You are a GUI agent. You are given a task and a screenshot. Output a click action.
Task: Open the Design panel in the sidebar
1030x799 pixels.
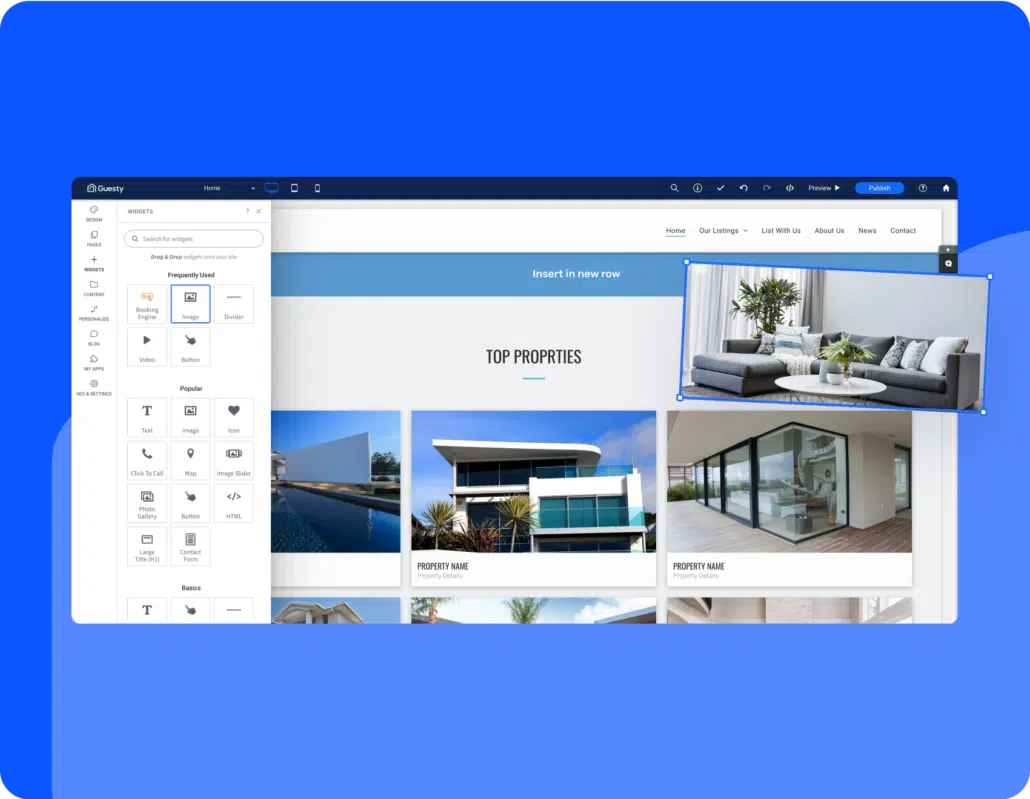94,214
